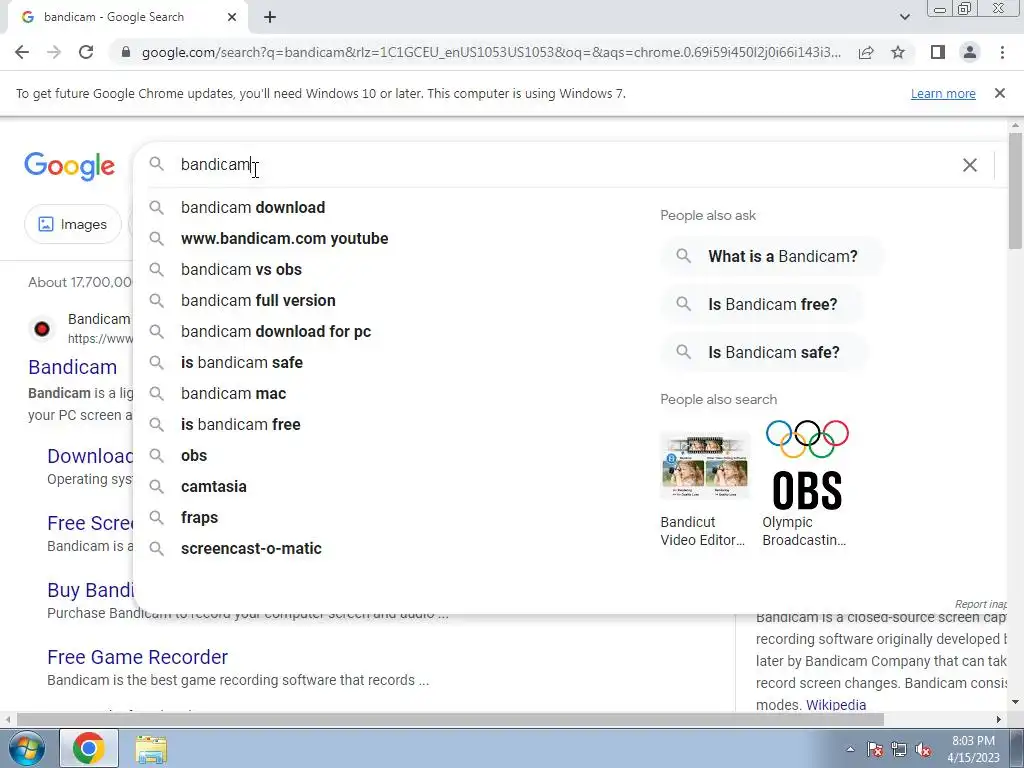
Task: Dismiss the Chrome update notification bar
Action: [x=1000, y=93]
